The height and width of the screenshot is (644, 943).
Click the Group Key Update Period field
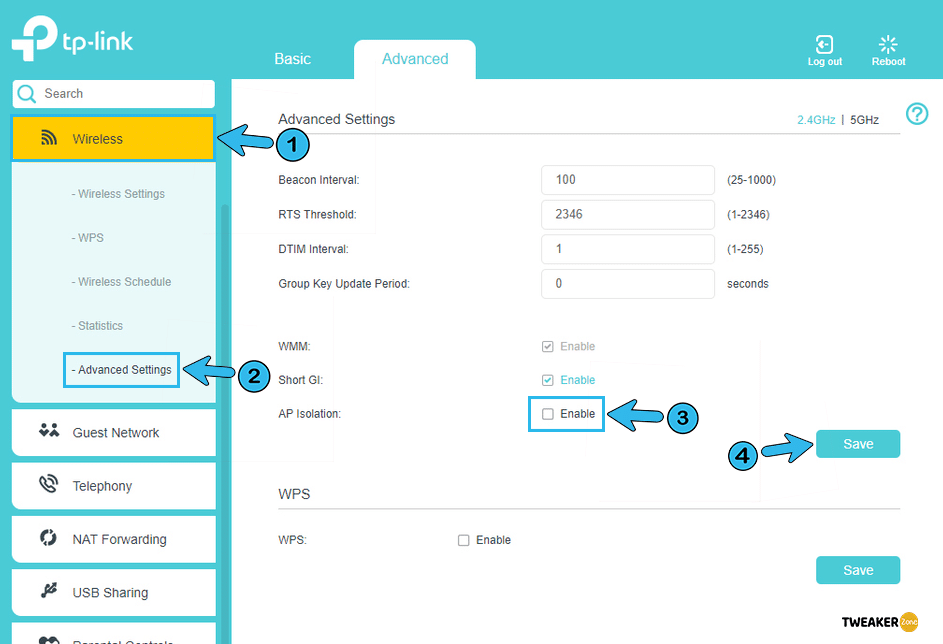pos(628,284)
